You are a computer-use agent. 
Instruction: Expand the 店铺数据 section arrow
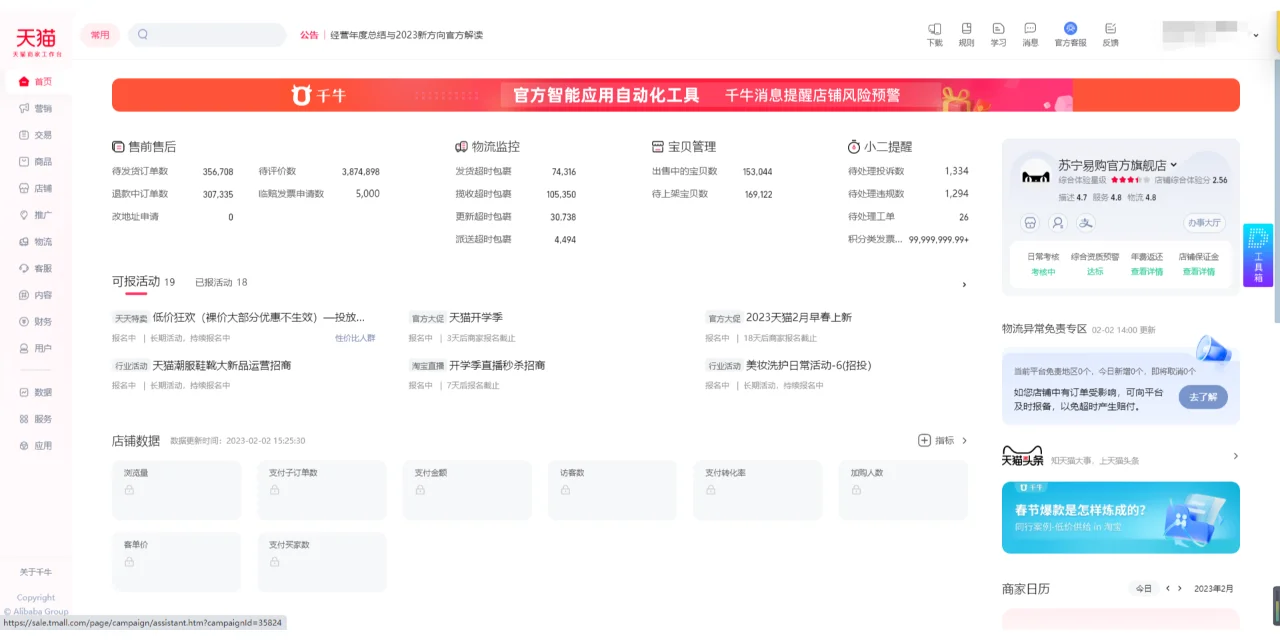click(964, 440)
